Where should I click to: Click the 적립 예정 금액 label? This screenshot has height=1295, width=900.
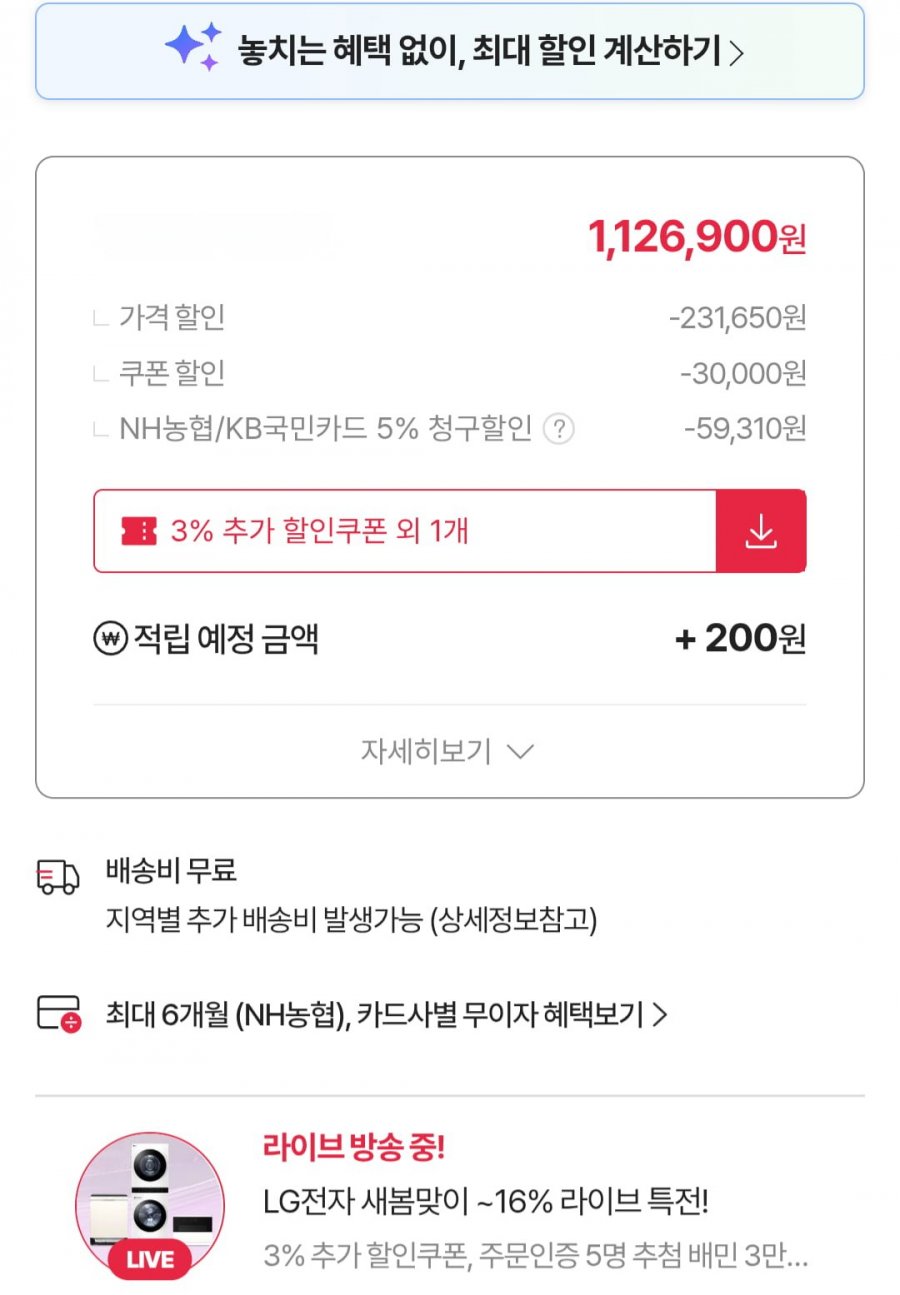click(226, 638)
